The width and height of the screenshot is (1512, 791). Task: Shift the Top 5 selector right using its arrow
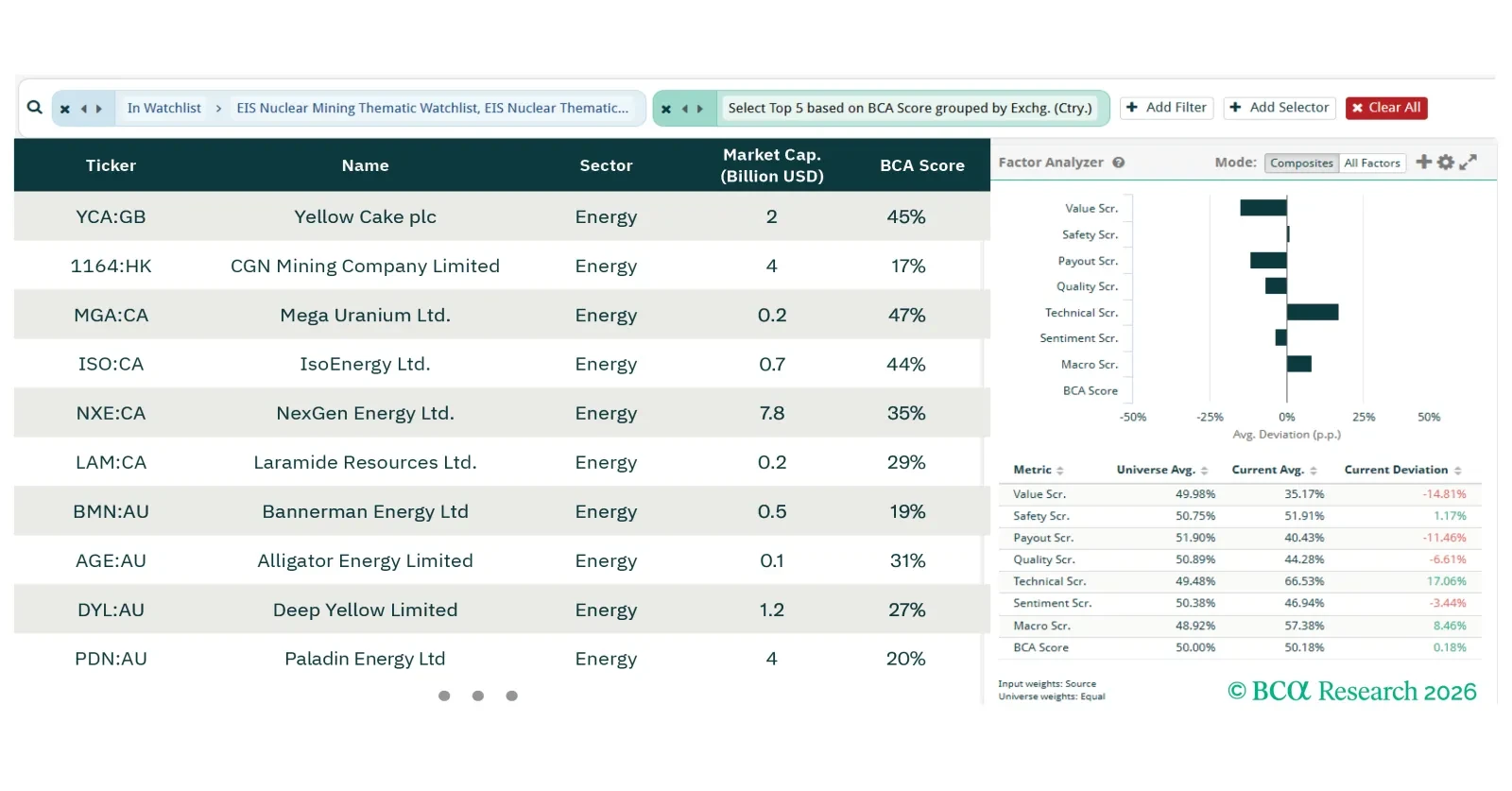[700, 109]
